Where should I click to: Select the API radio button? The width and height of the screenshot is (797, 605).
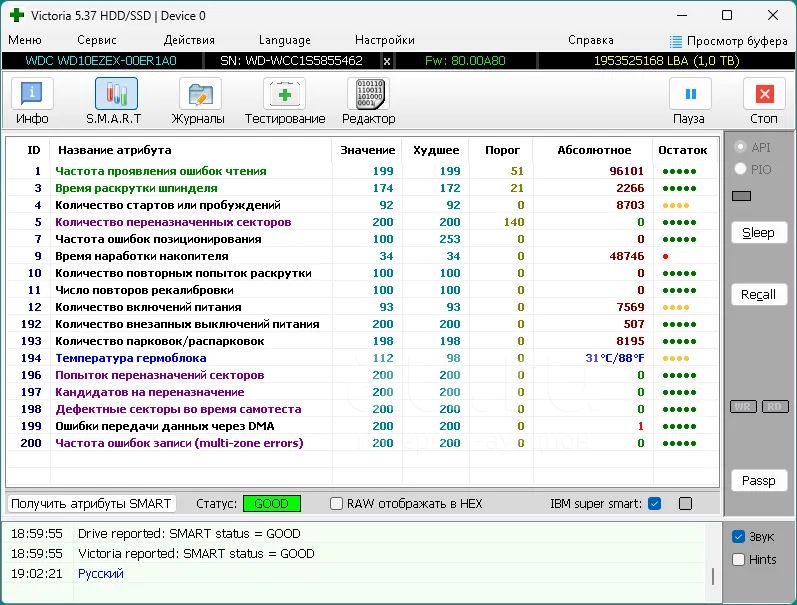(x=741, y=147)
